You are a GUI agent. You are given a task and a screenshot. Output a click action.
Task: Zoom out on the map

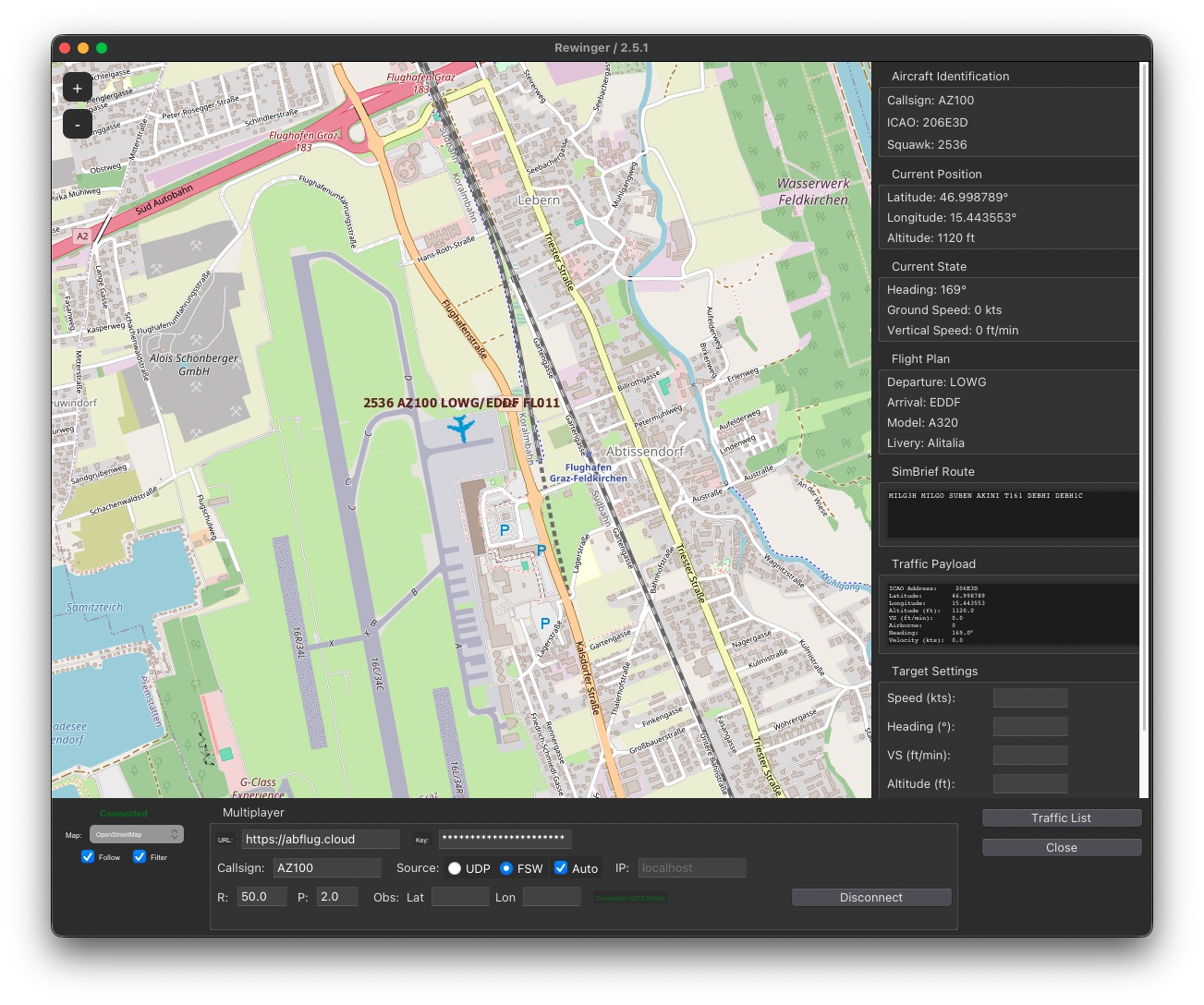point(78,124)
